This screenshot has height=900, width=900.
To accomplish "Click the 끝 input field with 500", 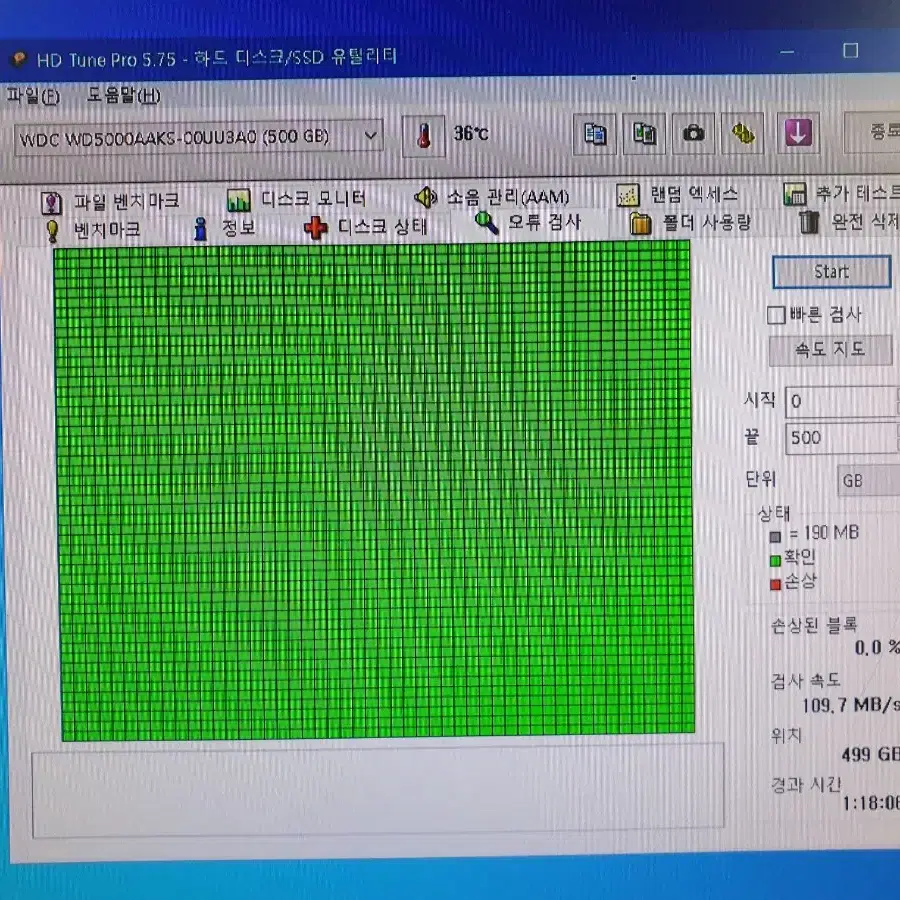I will (x=842, y=438).
